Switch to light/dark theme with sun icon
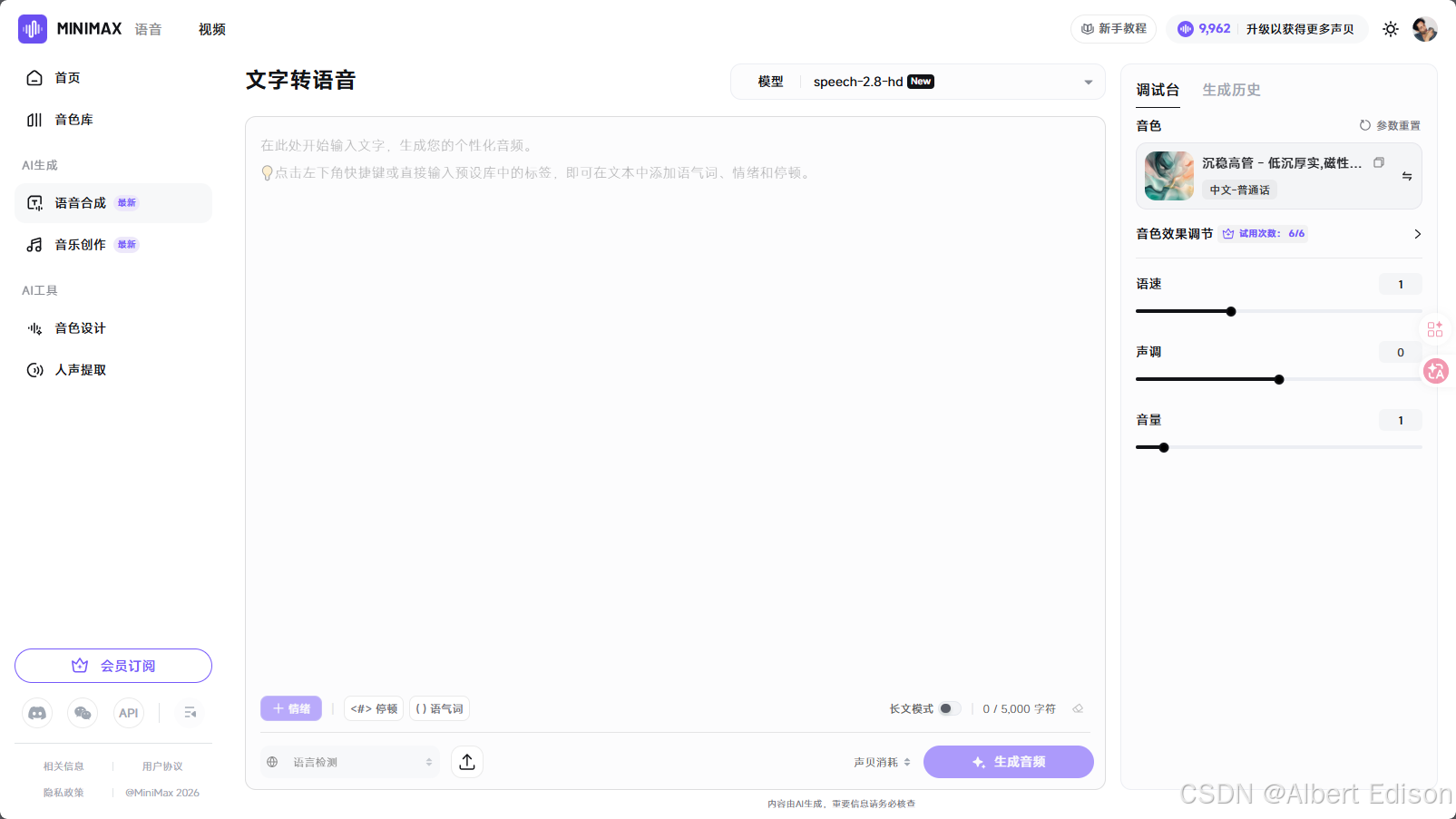Image resolution: width=1456 pixels, height=819 pixels. (x=1391, y=28)
